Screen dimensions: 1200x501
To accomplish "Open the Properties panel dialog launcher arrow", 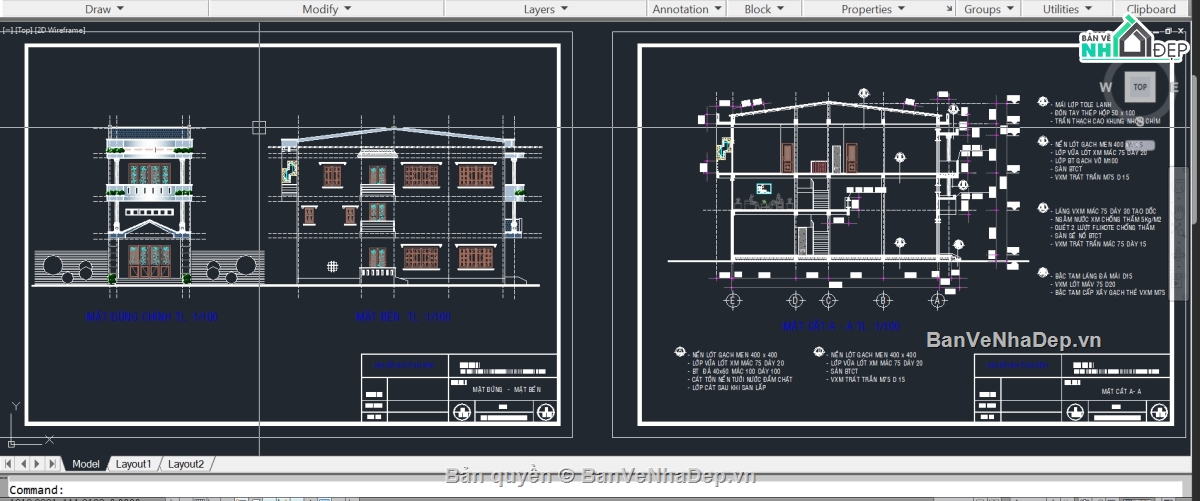I will tap(949, 9).
